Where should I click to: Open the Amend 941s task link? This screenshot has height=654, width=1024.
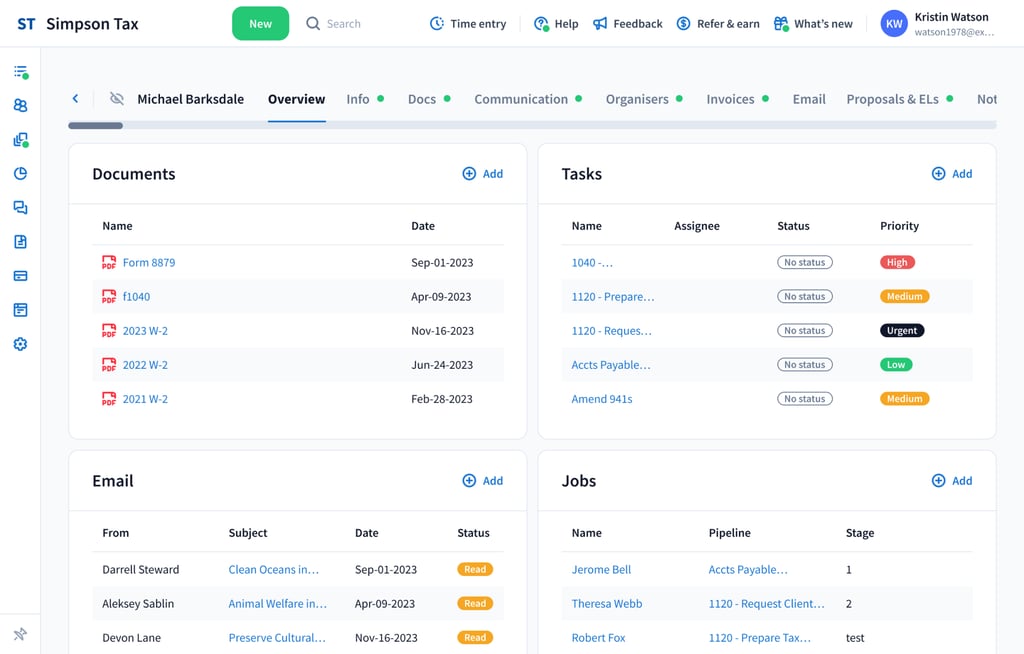602,399
